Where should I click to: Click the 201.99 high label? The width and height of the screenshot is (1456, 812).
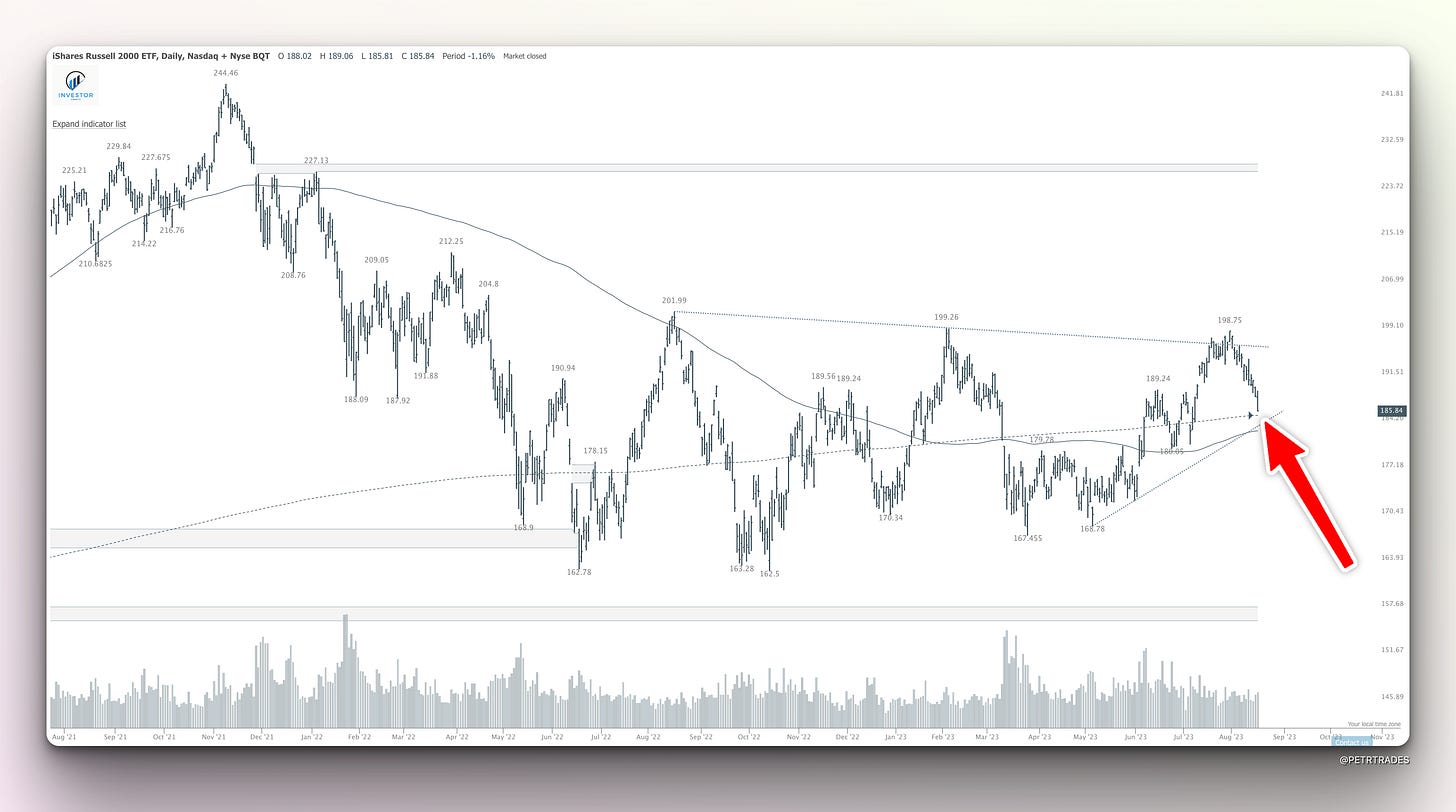[674, 300]
